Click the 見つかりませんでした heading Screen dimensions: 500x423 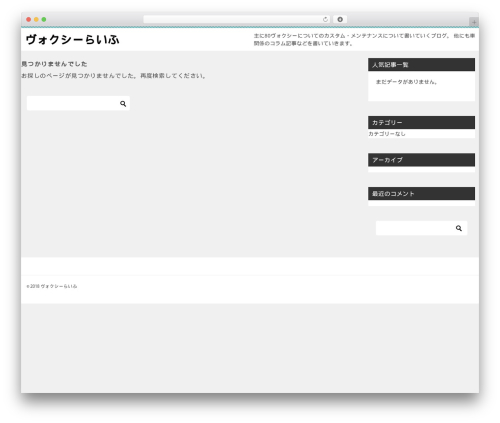[54, 64]
